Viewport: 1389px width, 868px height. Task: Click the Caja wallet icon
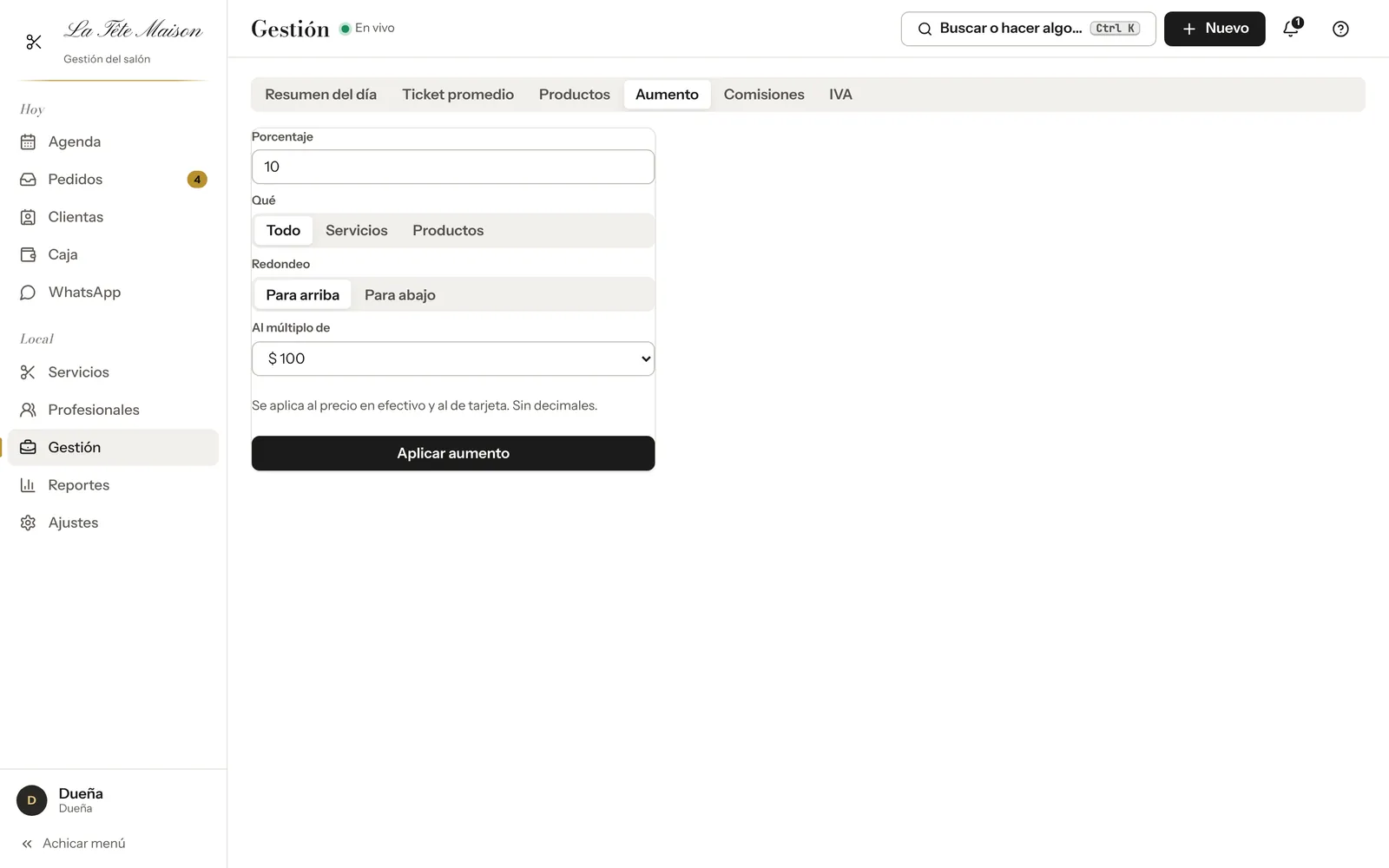(28, 254)
